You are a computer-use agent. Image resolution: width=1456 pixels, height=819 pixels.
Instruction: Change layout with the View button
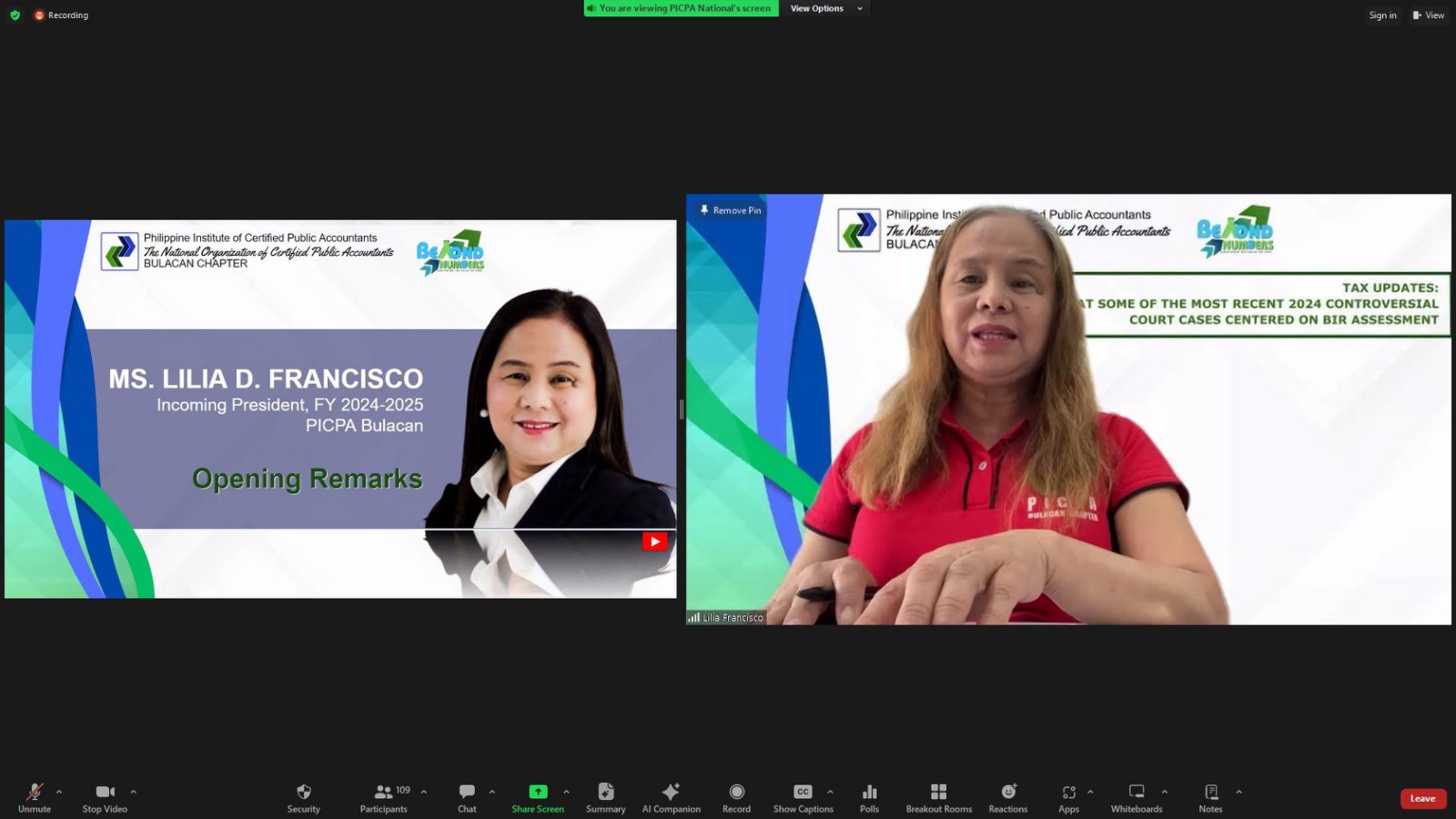click(1429, 15)
